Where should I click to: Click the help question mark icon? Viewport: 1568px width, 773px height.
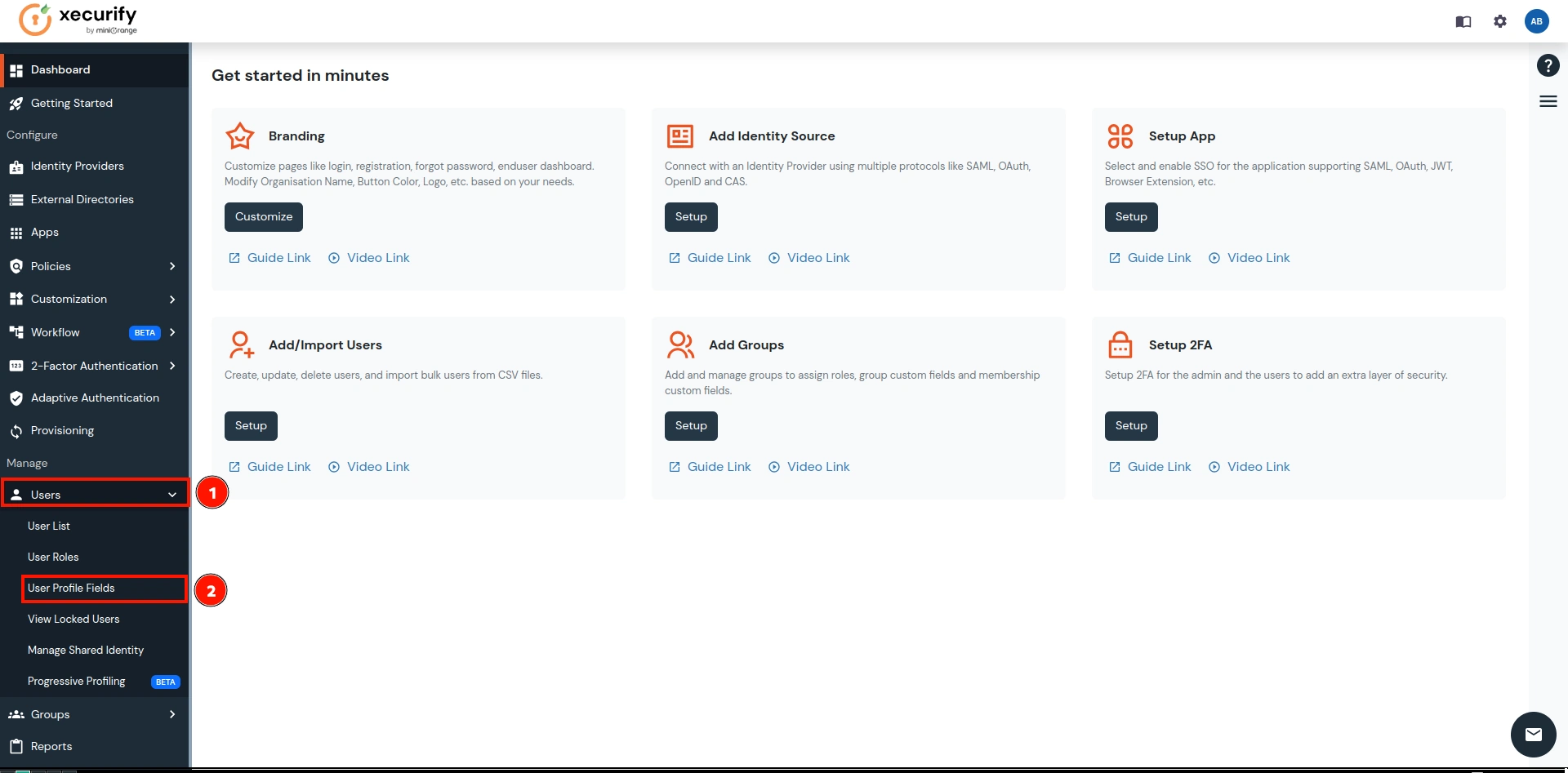pyautogui.click(x=1548, y=65)
